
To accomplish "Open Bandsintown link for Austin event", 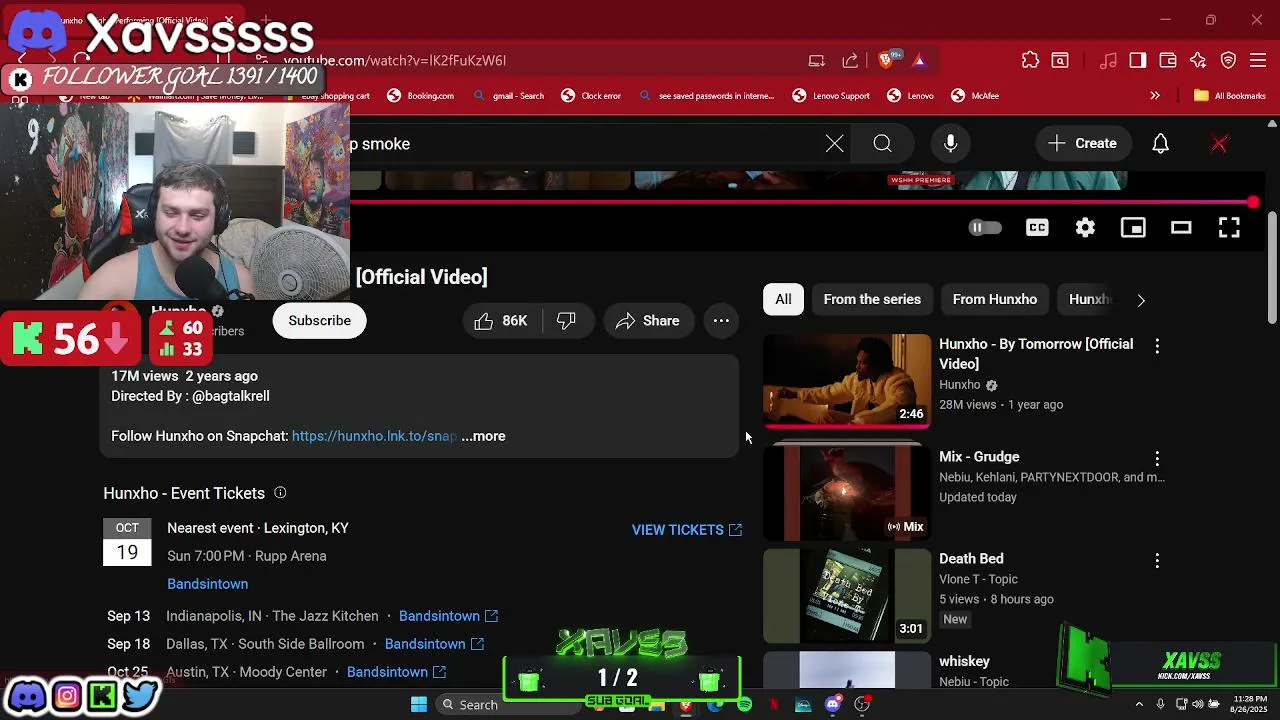I will coord(396,672).
